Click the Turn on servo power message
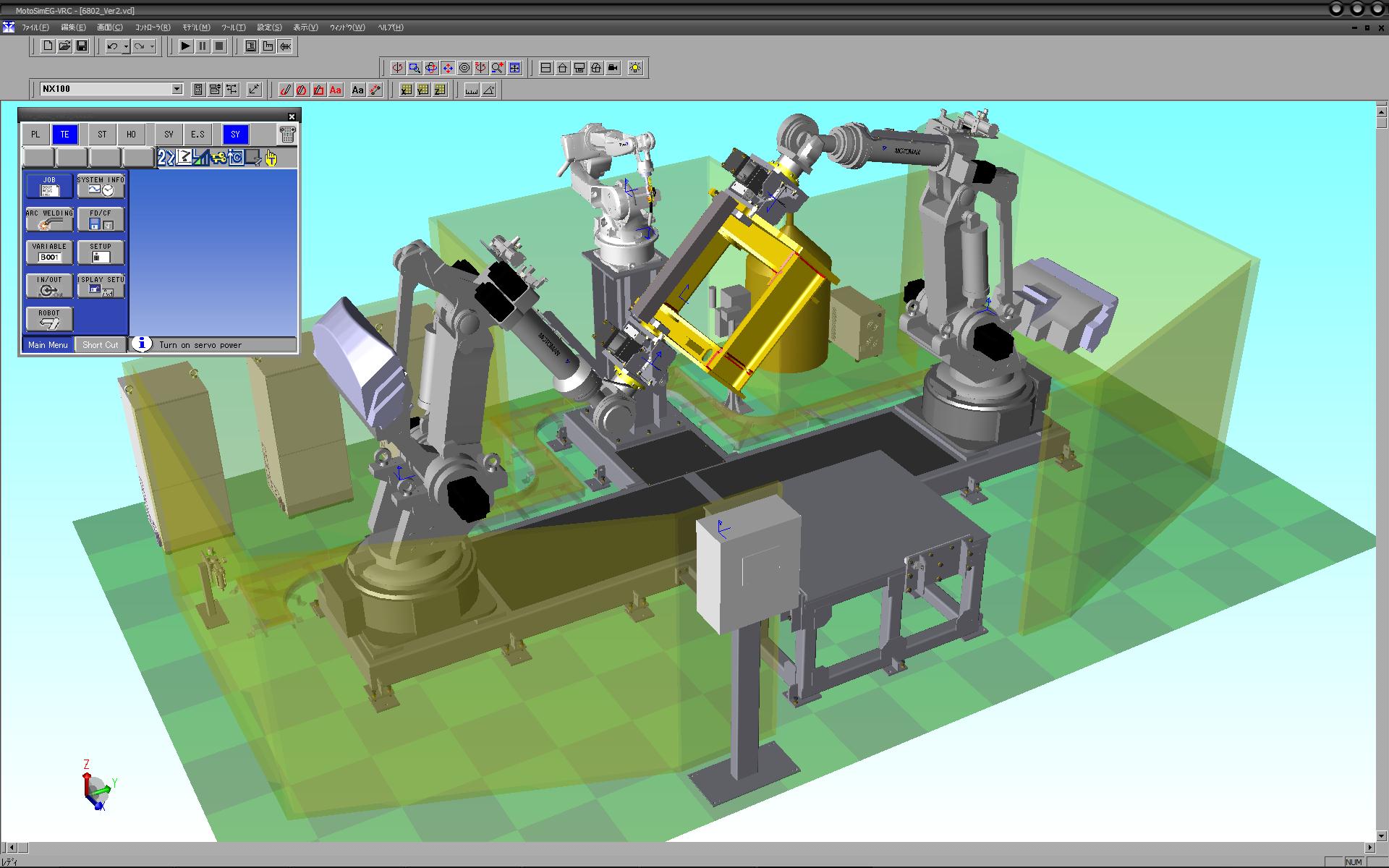The width and height of the screenshot is (1389, 868). point(200,345)
